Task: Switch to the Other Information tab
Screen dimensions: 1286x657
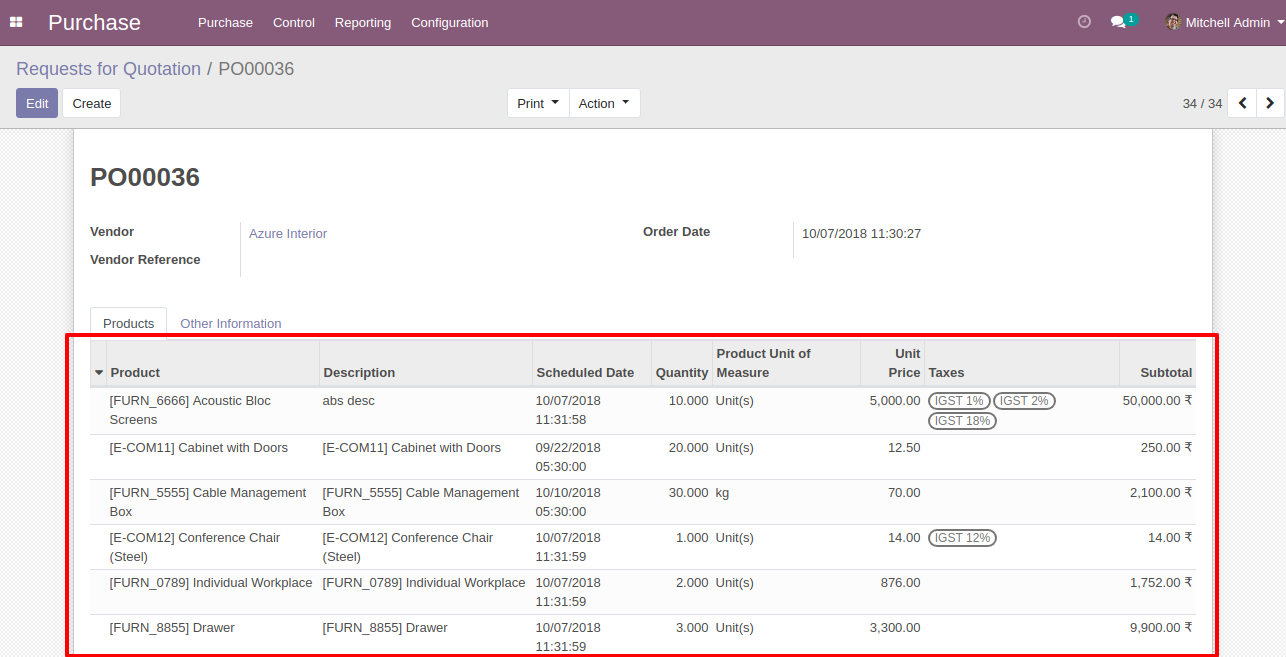Action: [x=231, y=324]
